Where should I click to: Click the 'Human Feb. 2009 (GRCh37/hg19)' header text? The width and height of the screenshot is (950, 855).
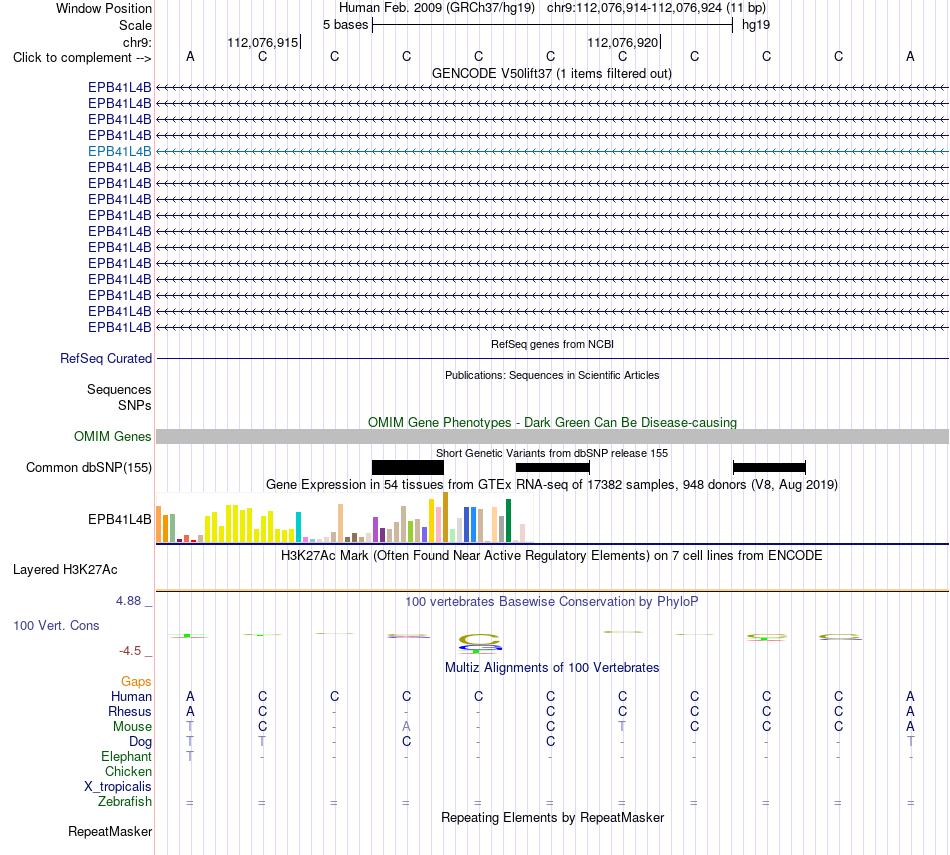click(437, 8)
